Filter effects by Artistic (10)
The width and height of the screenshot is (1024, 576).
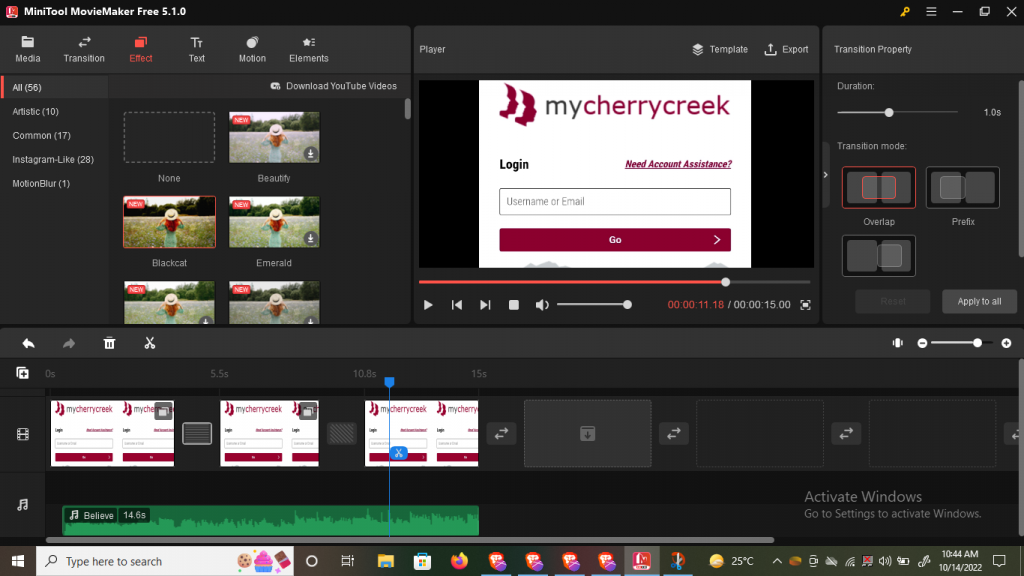(x=35, y=112)
